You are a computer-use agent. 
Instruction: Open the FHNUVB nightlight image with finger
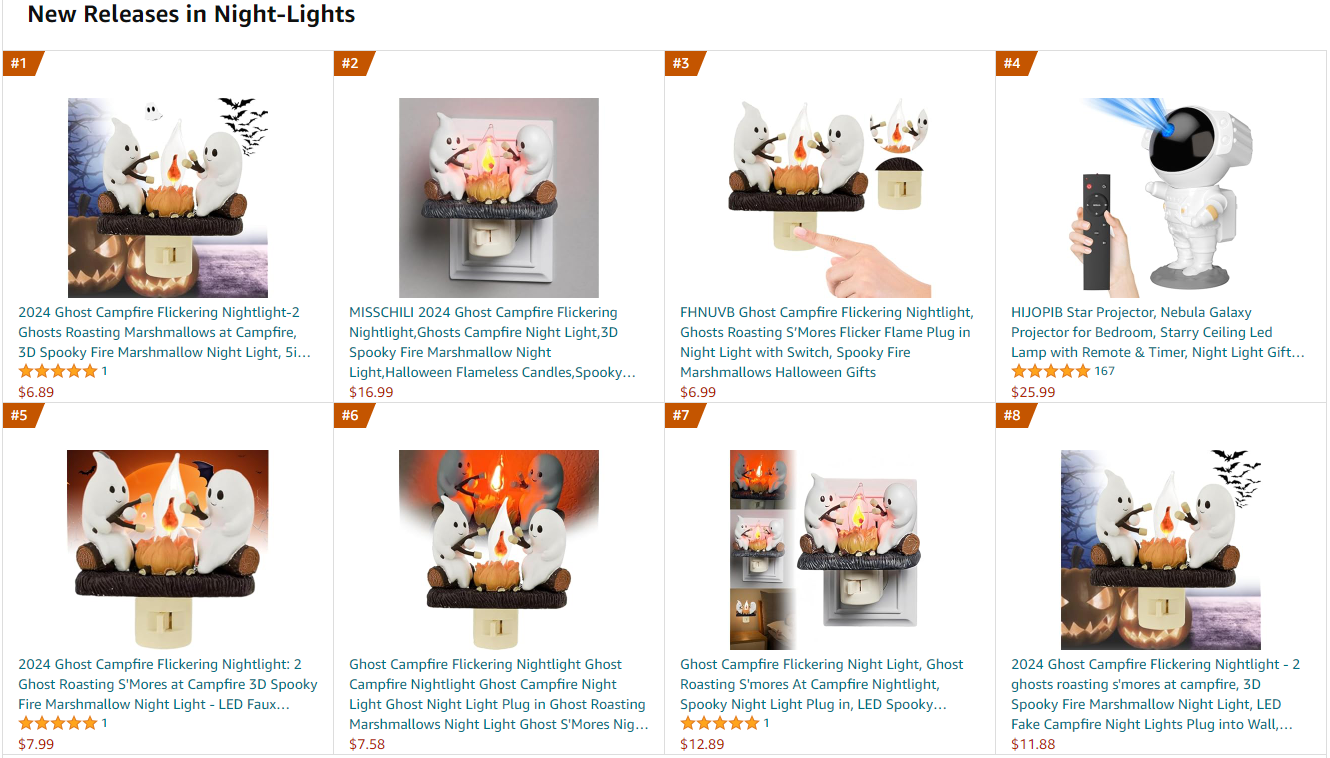pyautogui.click(x=830, y=198)
